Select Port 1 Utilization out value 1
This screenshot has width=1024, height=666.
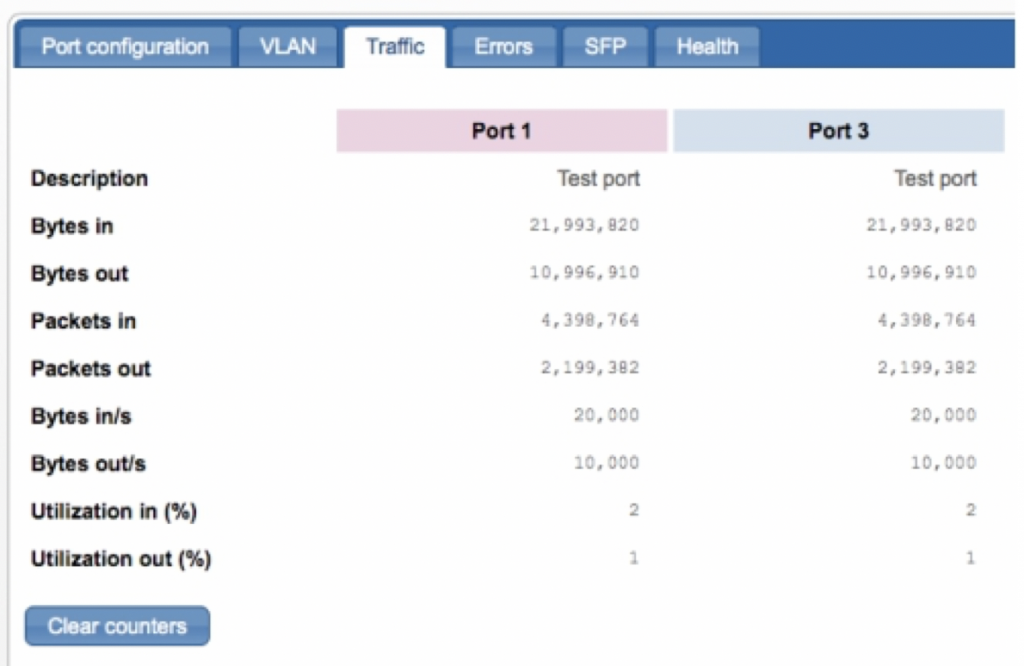point(633,558)
